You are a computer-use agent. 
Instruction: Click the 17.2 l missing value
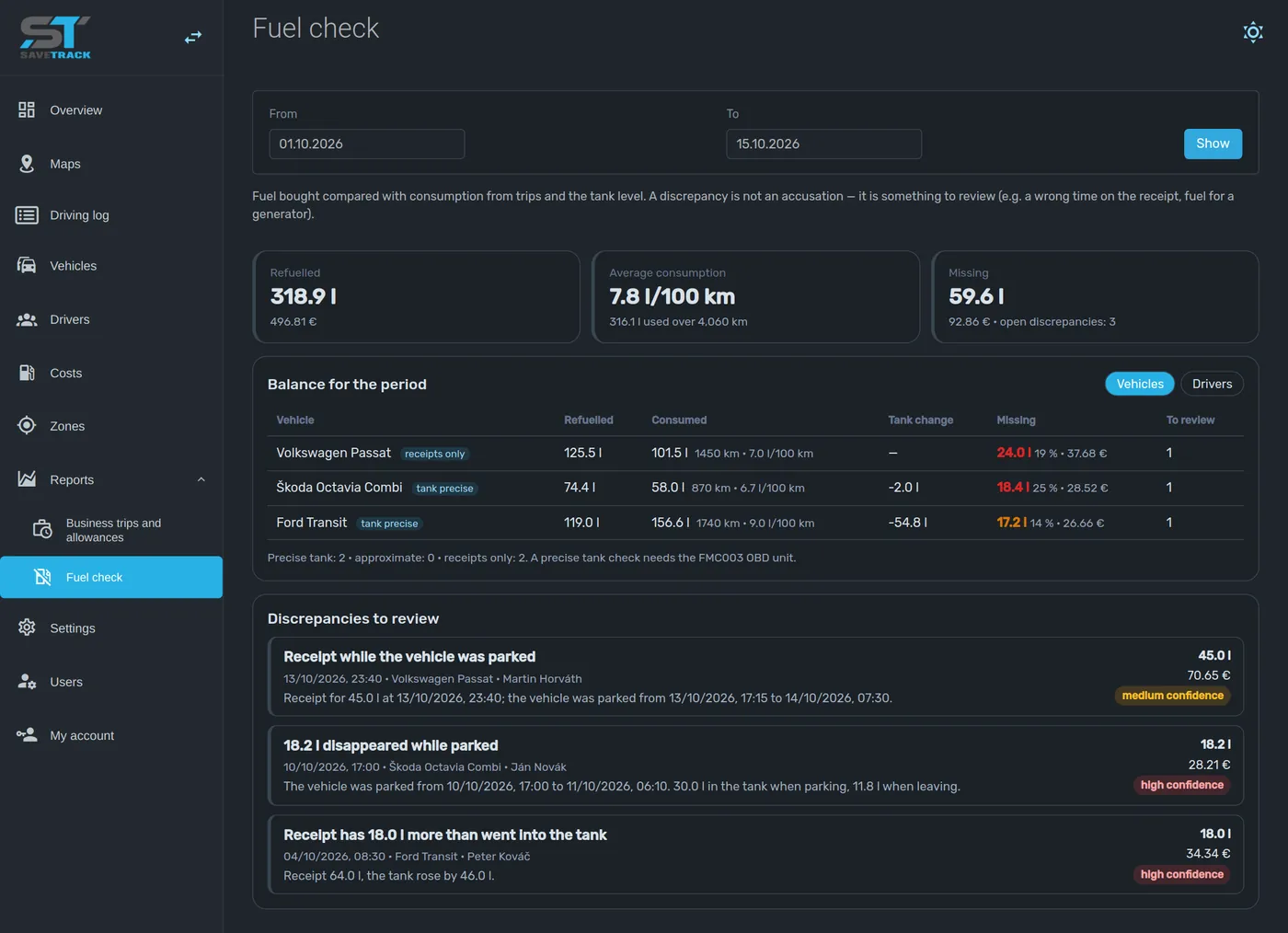click(1012, 523)
